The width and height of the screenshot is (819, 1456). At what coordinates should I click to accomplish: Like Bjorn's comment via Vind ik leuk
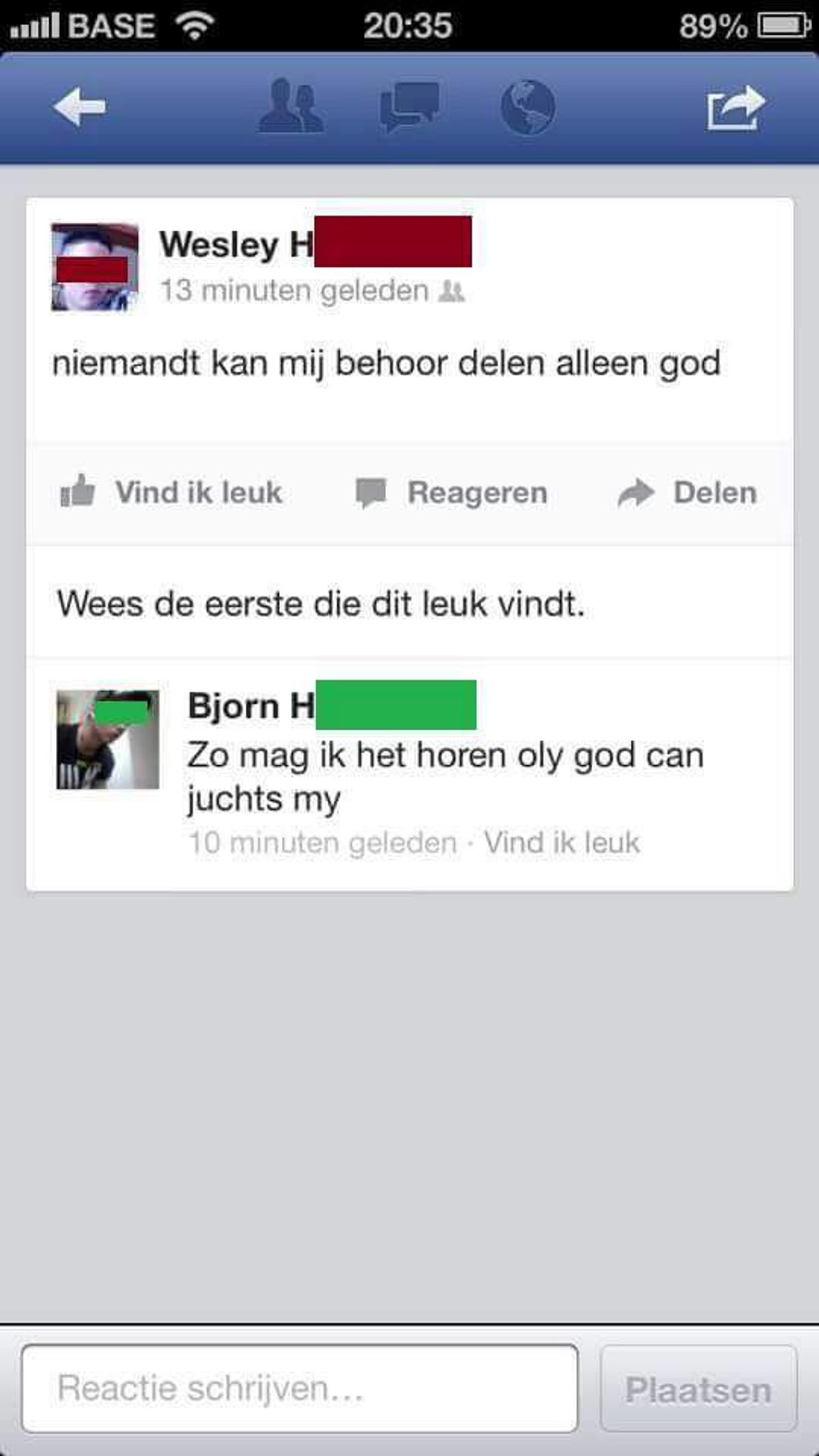(562, 842)
